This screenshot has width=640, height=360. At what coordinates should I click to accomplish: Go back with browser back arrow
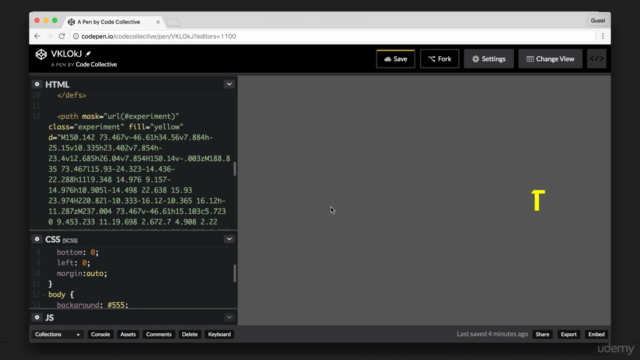(37, 36)
